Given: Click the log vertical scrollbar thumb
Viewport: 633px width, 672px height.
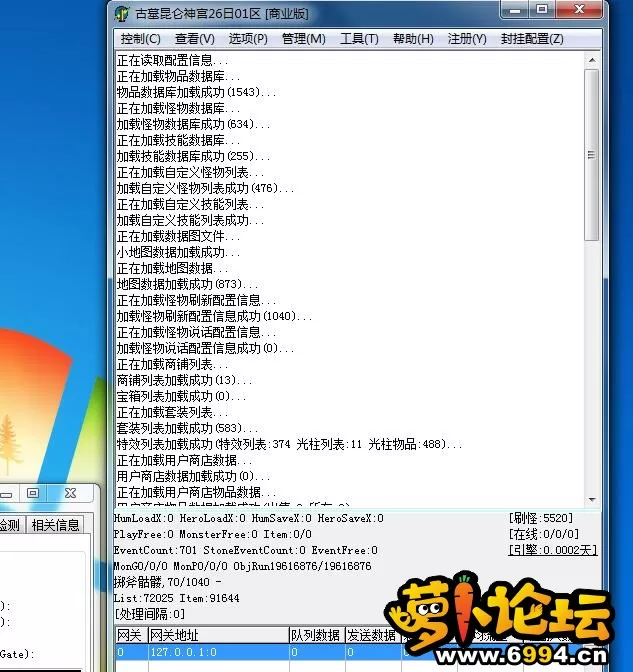Looking at the screenshot, I should (x=592, y=155).
